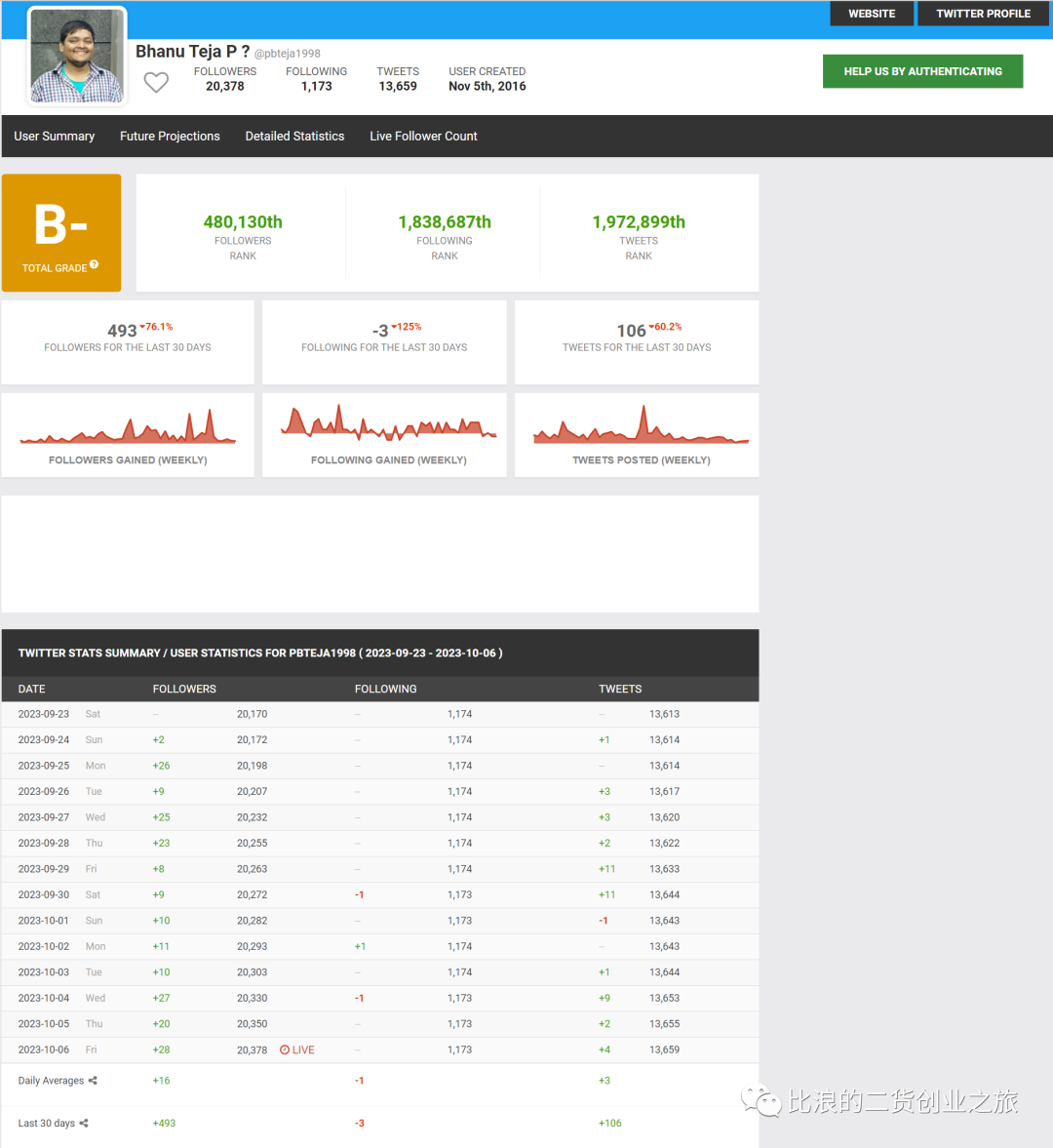Viewport: 1053px width, 1148px height.
Task: Click the user created date "Nov 5th, 2016"
Action: [x=487, y=87]
